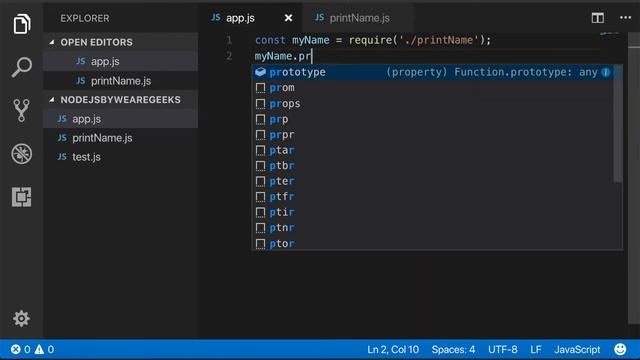Click the errors count in status bar
This screenshot has height=360, width=640.
coord(20,349)
